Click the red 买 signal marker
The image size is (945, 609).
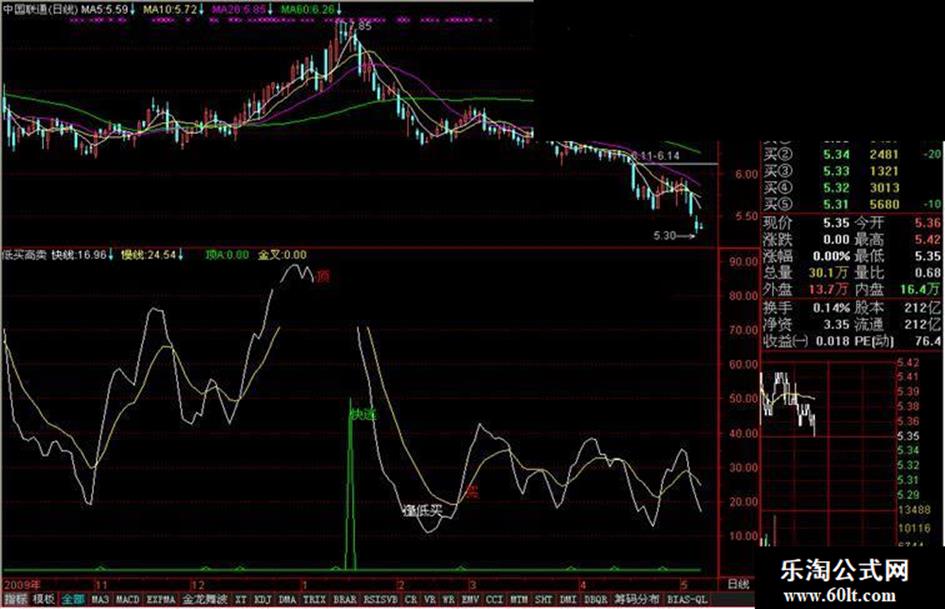[472, 493]
